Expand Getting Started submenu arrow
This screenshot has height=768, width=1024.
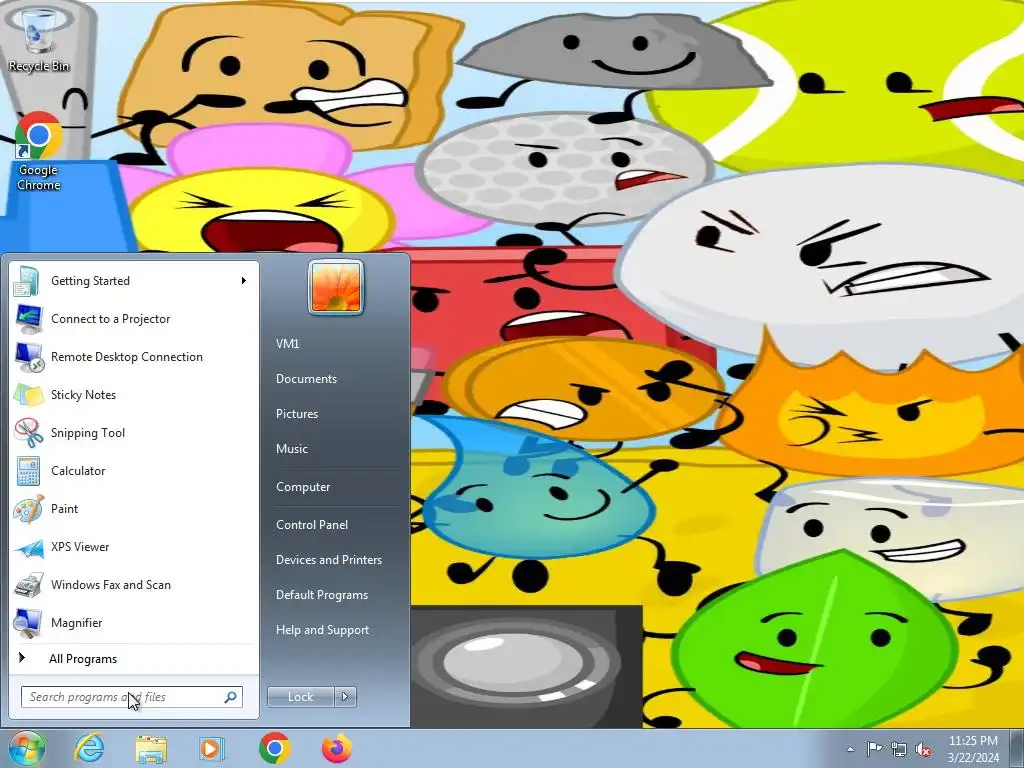(244, 281)
